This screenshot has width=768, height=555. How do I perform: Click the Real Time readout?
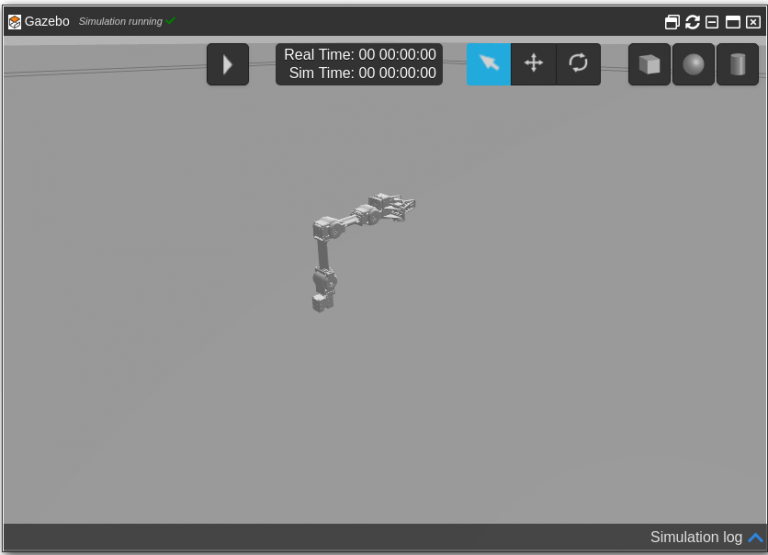pyautogui.click(x=360, y=54)
